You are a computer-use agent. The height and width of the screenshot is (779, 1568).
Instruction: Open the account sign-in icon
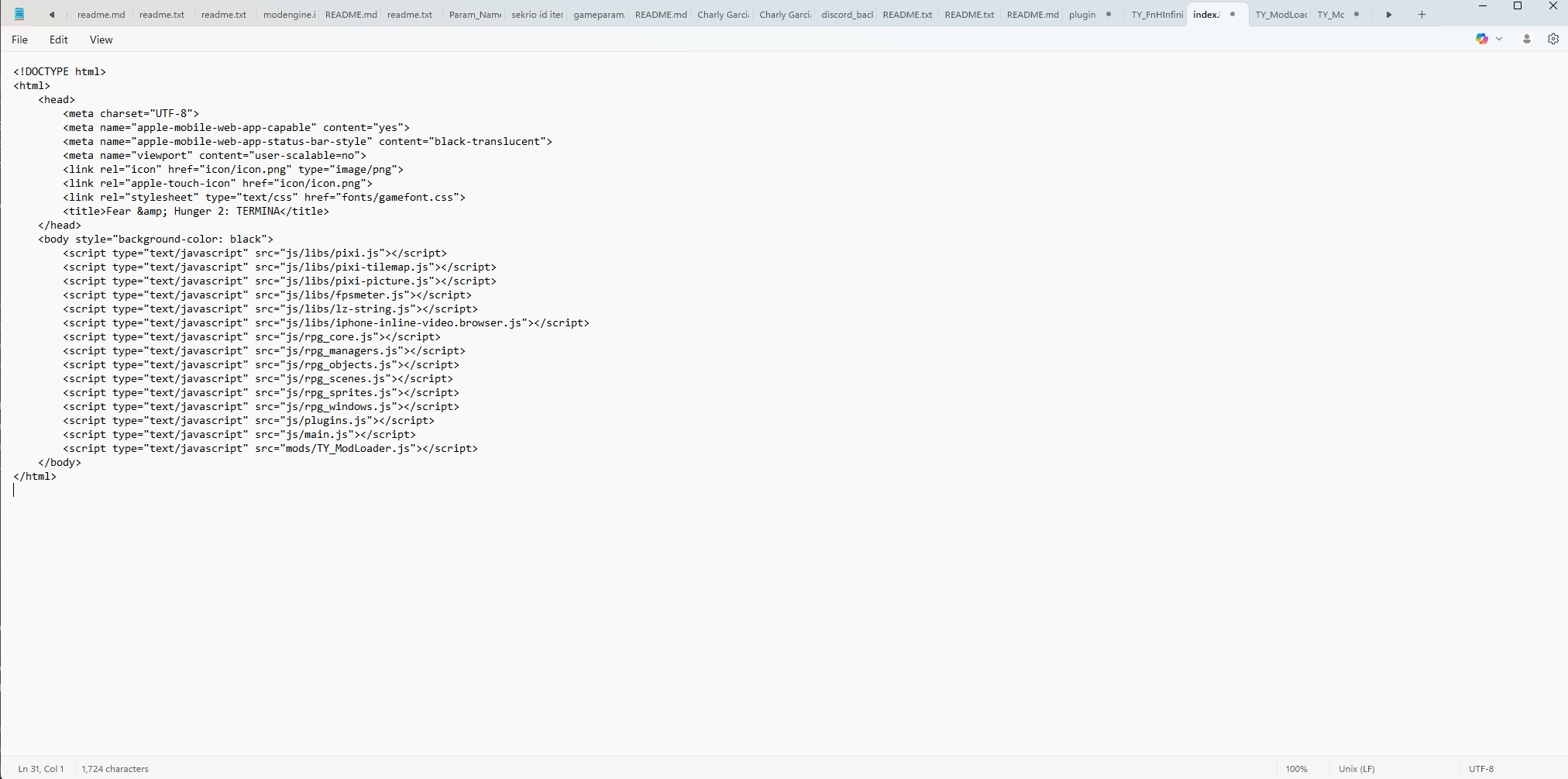(1526, 39)
